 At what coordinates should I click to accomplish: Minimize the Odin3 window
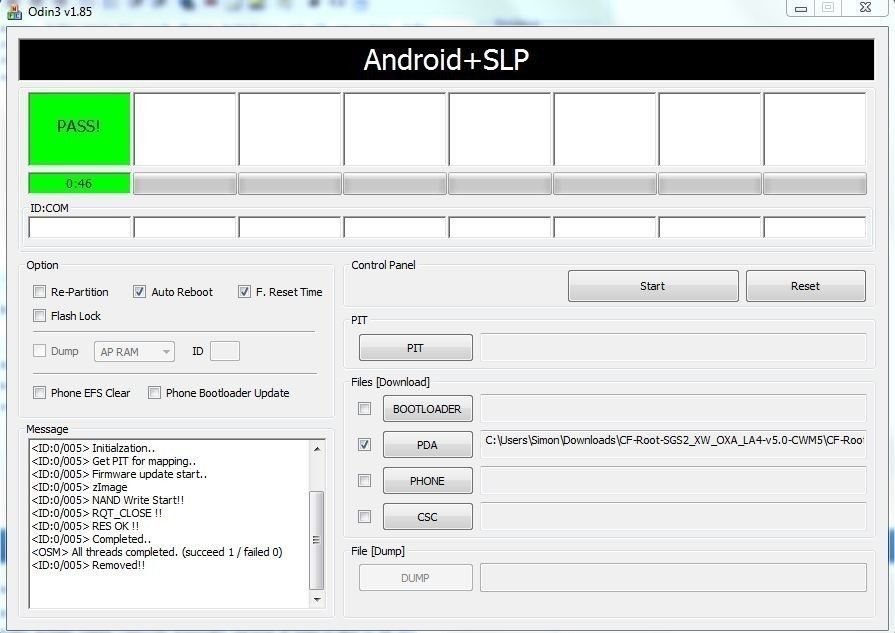point(801,9)
